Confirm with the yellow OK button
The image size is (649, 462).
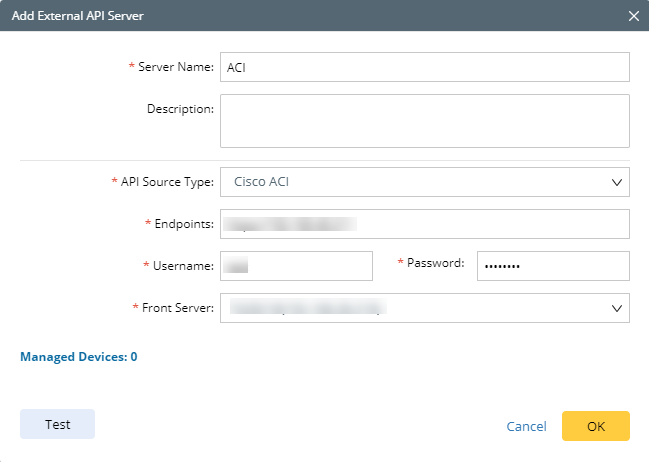(595, 426)
